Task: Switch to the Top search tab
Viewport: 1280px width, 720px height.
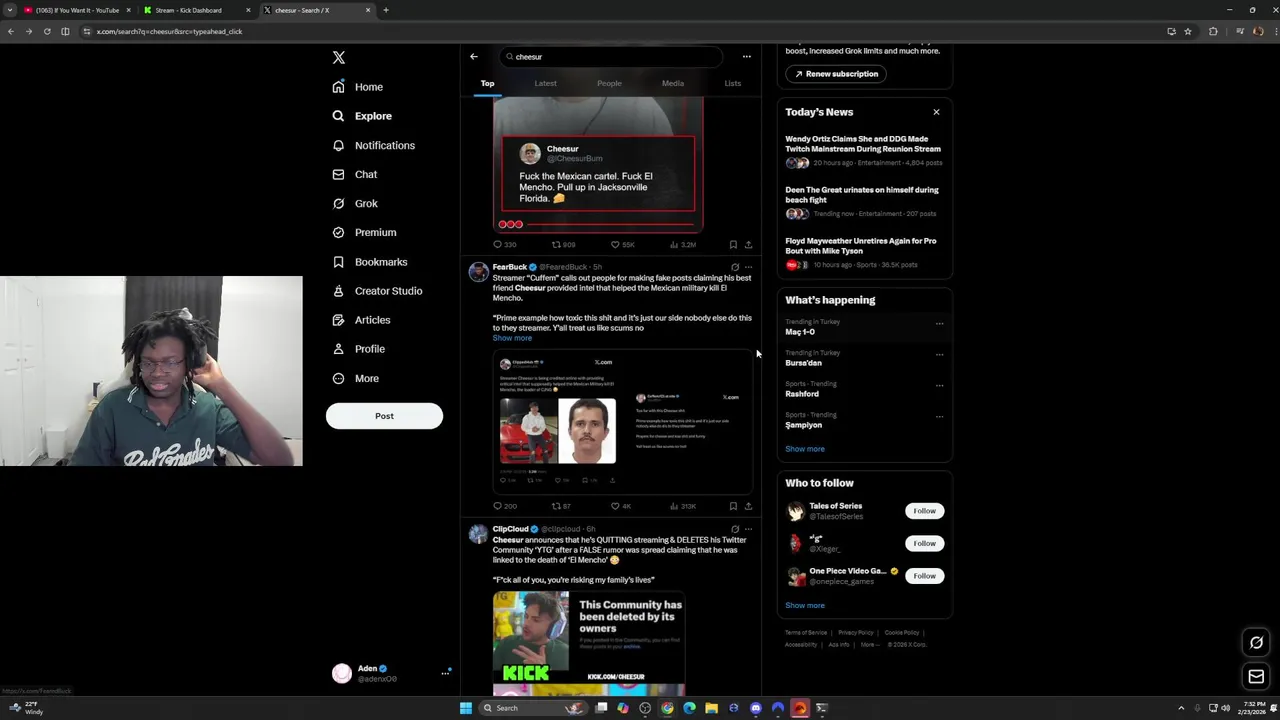Action: [x=487, y=83]
